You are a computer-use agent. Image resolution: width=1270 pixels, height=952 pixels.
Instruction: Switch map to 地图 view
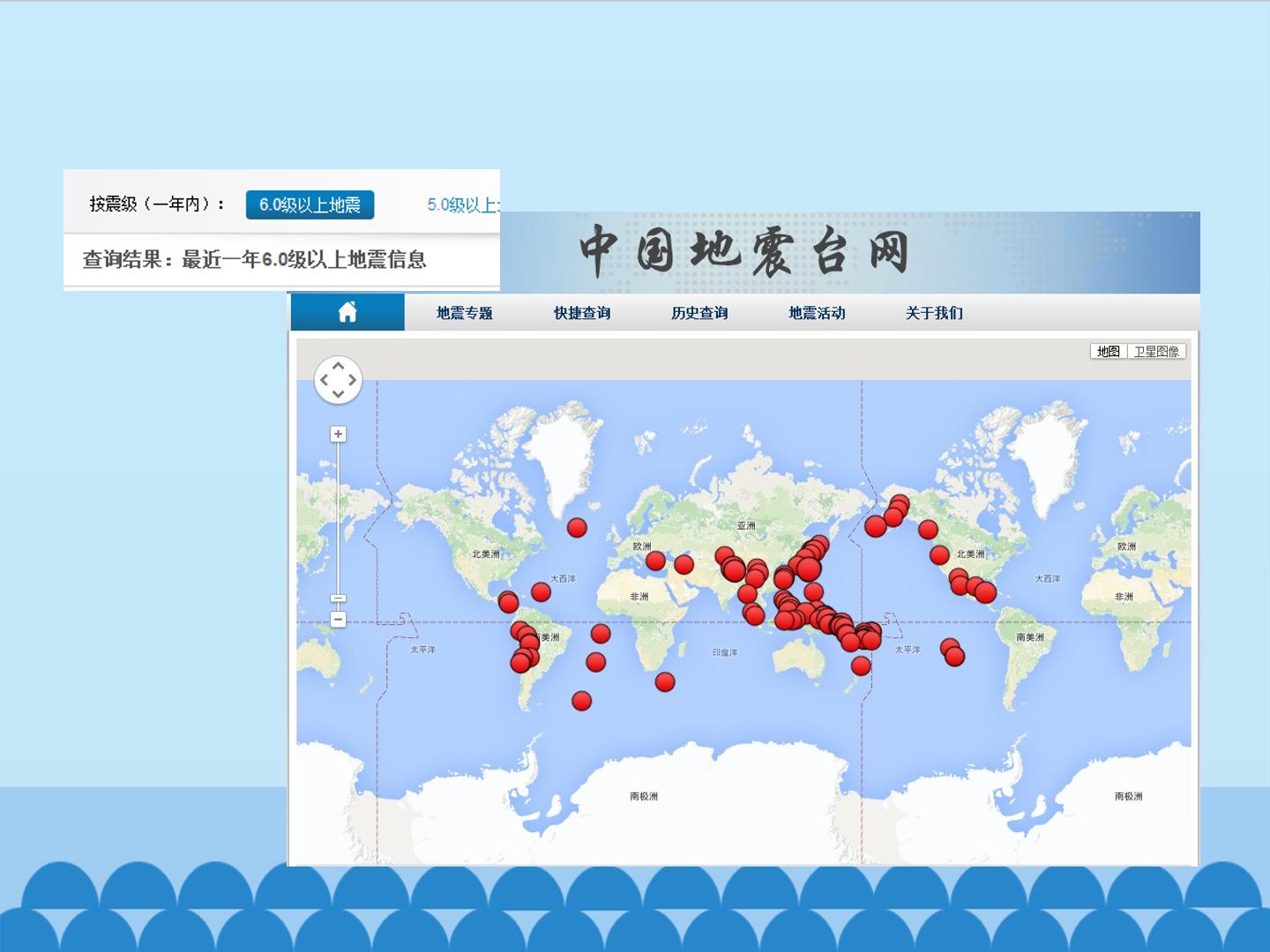click(1109, 351)
